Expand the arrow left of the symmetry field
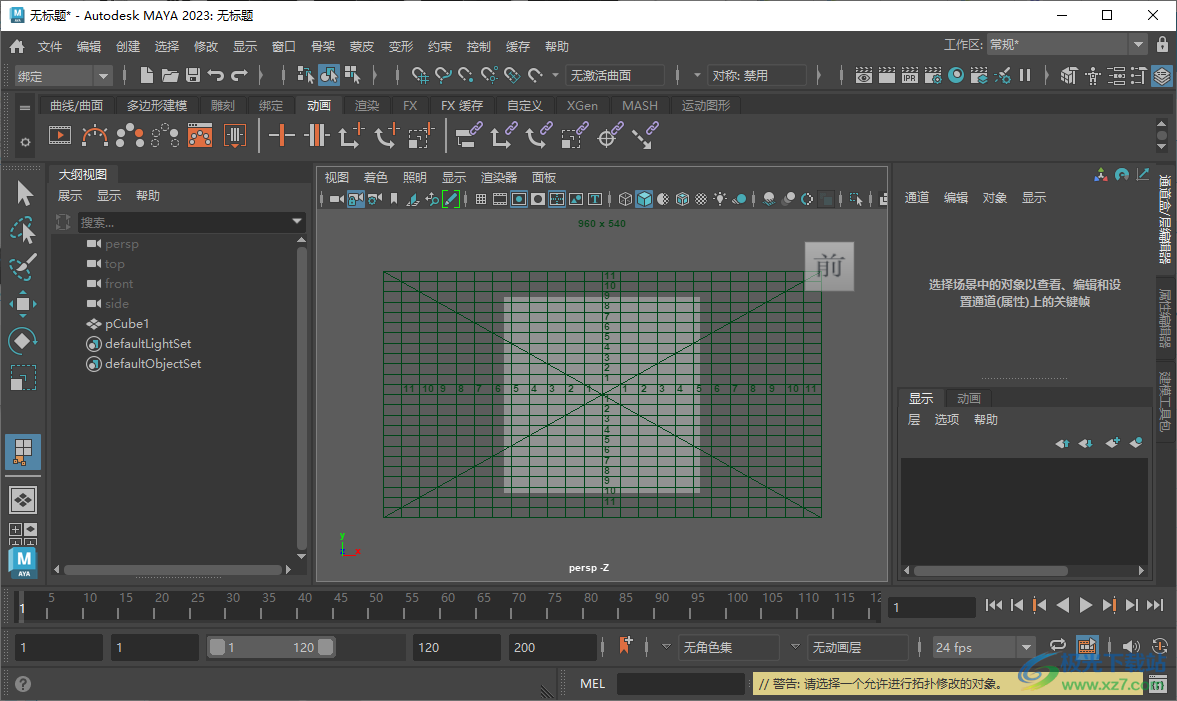This screenshot has width=1177, height=701. click(697, 75)
